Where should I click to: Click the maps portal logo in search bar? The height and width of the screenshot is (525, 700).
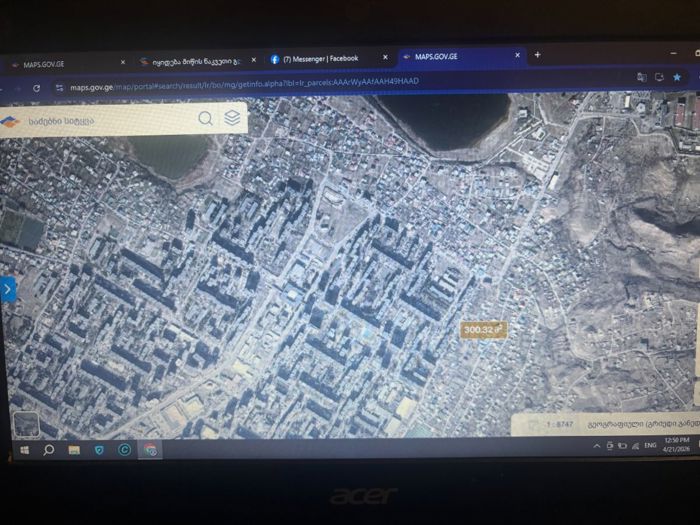coord(10,121)
